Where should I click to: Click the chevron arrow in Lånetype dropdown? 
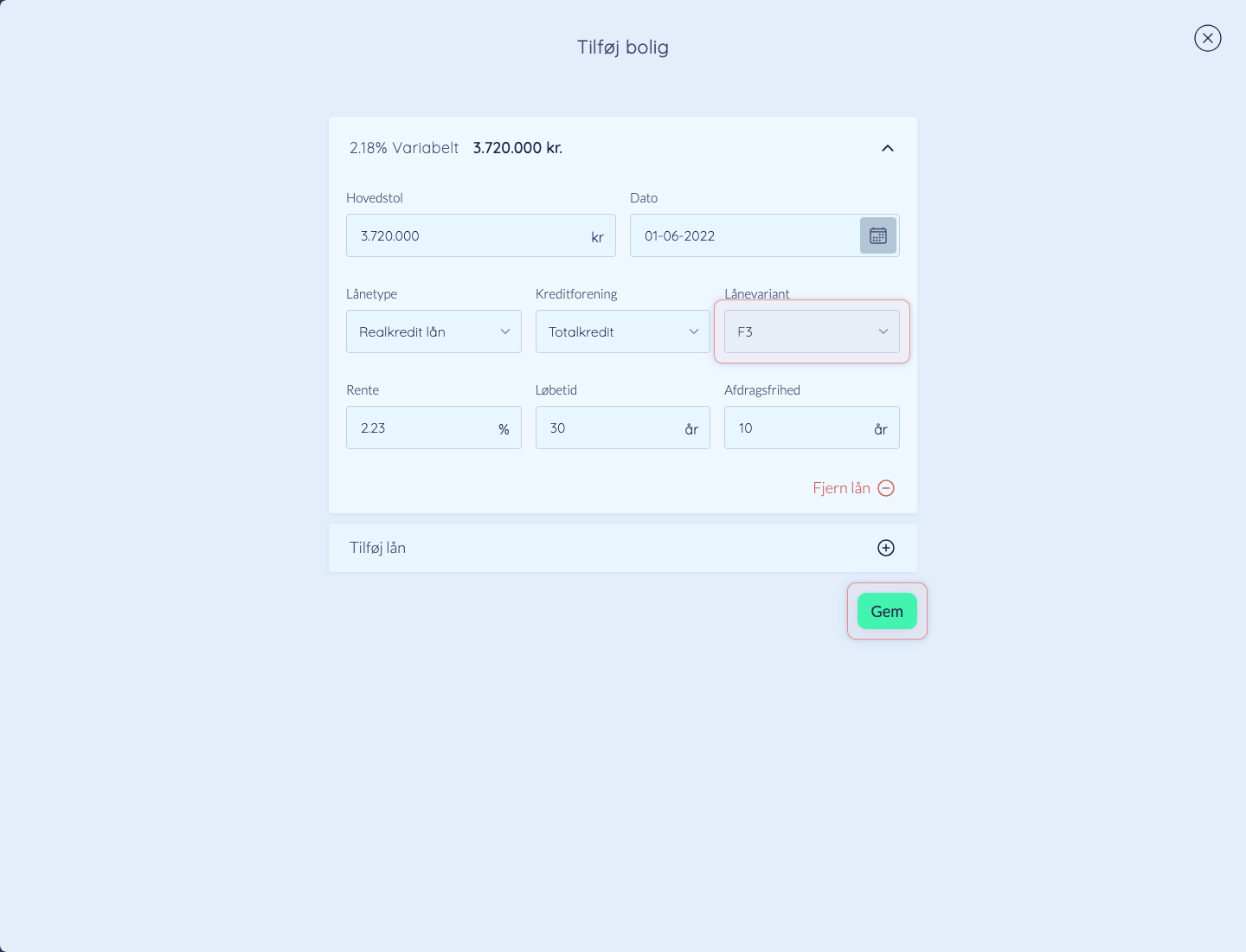(x=505, y=331)
